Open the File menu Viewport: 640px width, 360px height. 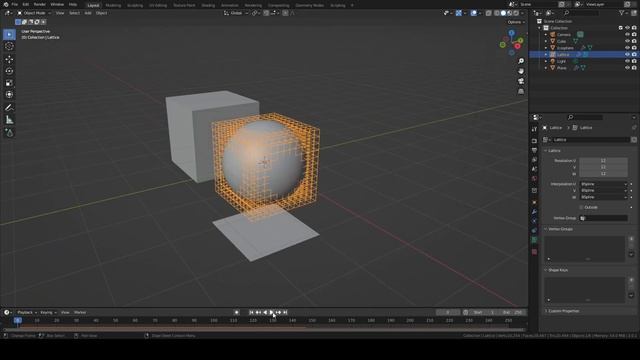[x=15, y=4]
